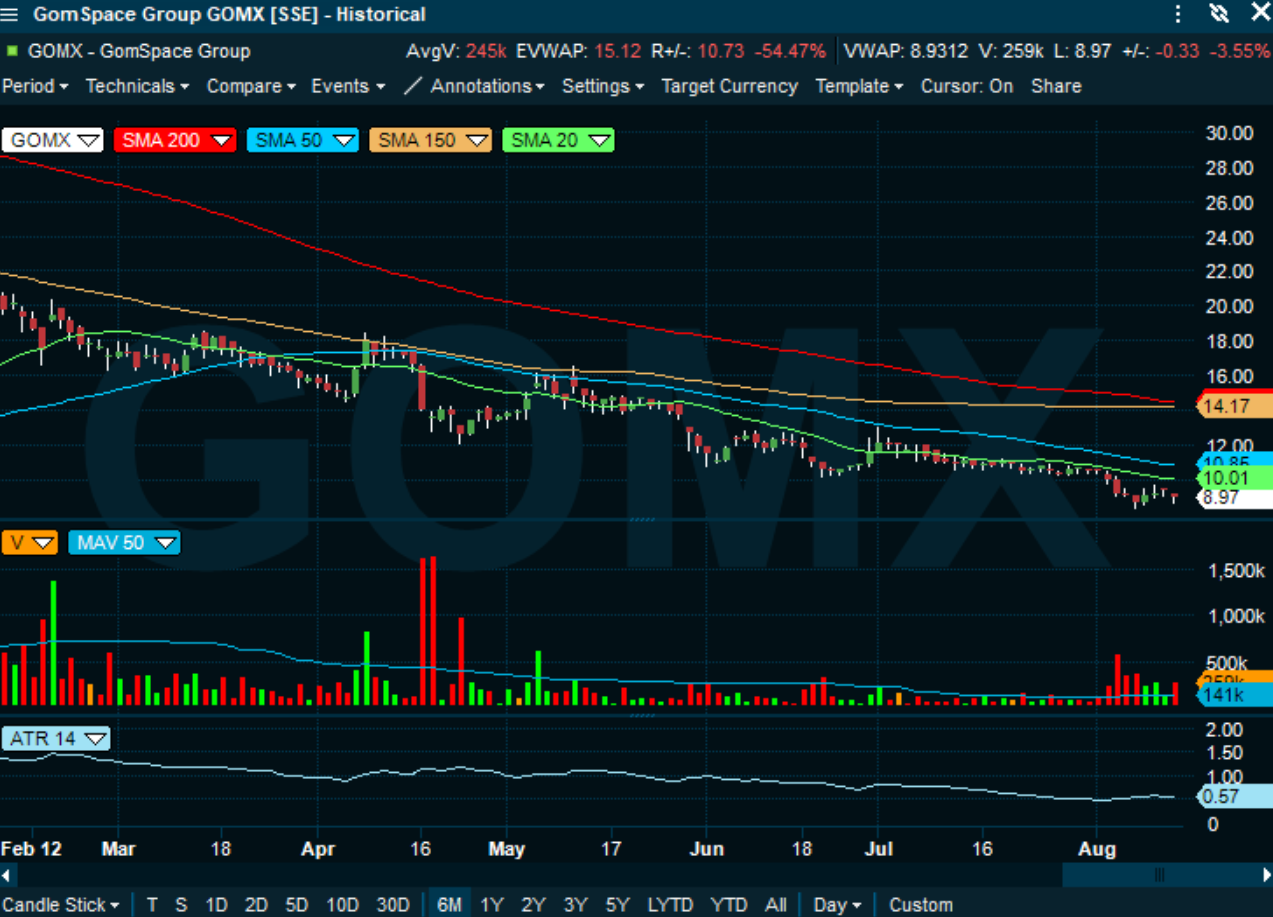Click the 'GOMX - GomSpace Group' symbol name
The height and width of the screenshot is (917, 1273).
139,51
